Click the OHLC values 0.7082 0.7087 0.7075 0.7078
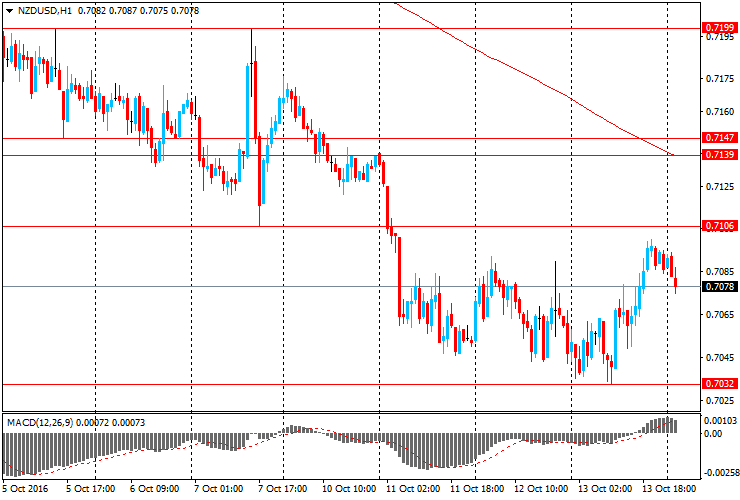This screenshot has height=500, width=740. point(139,10)
